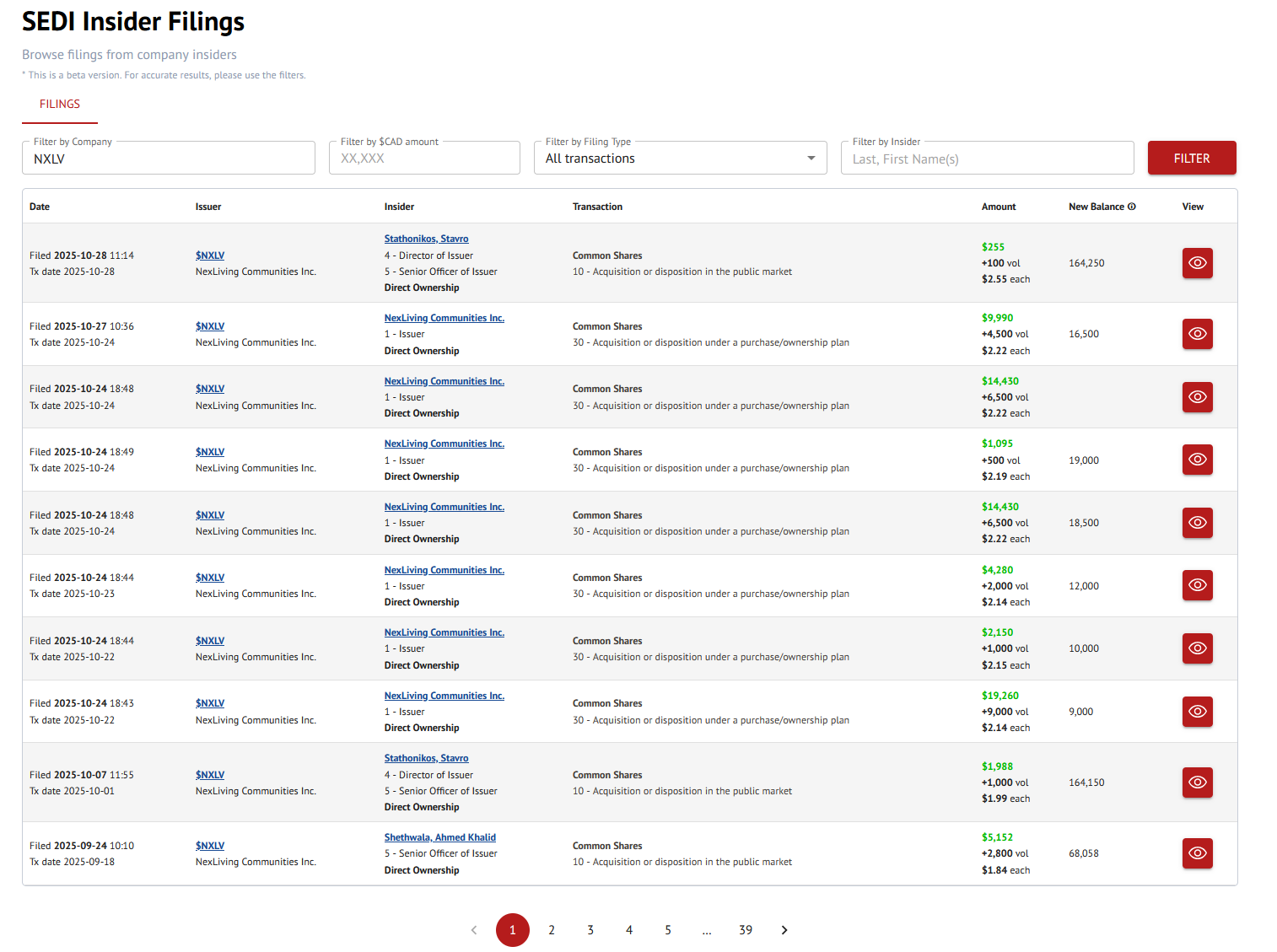Jump to page 3 in pagination
The image size is (1277, 952).
590,930
